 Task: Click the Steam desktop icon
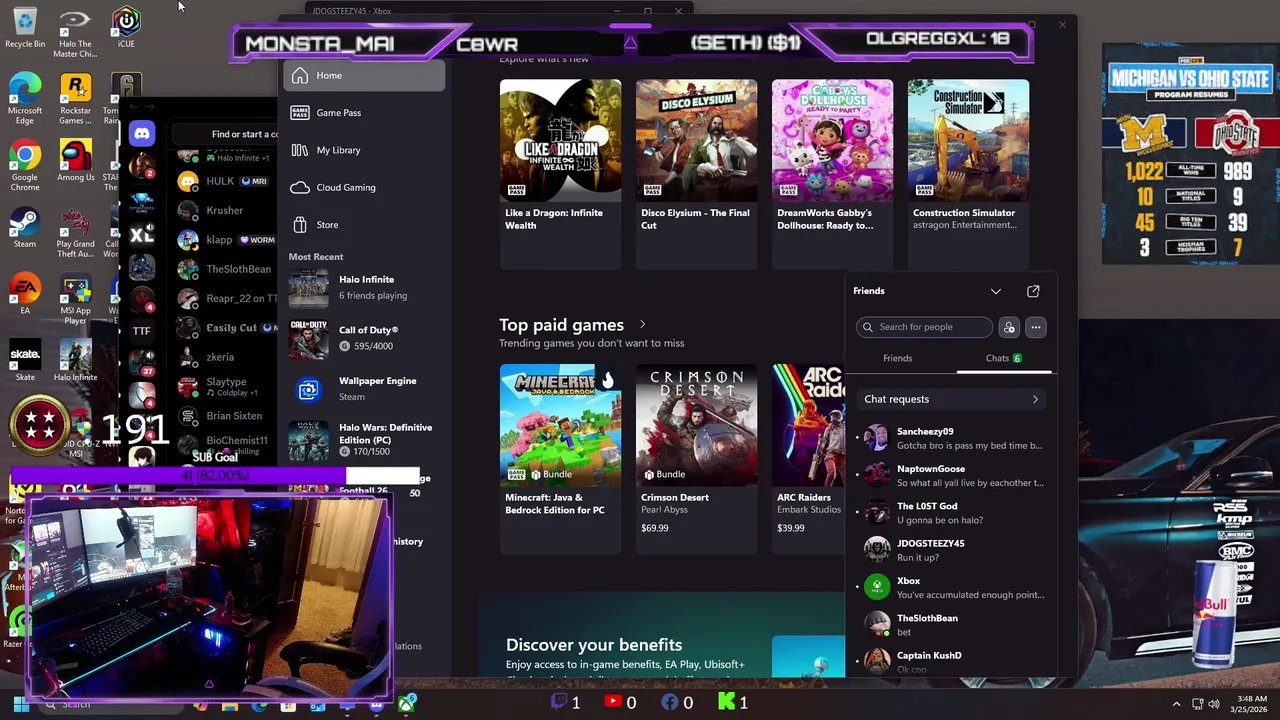25,228
